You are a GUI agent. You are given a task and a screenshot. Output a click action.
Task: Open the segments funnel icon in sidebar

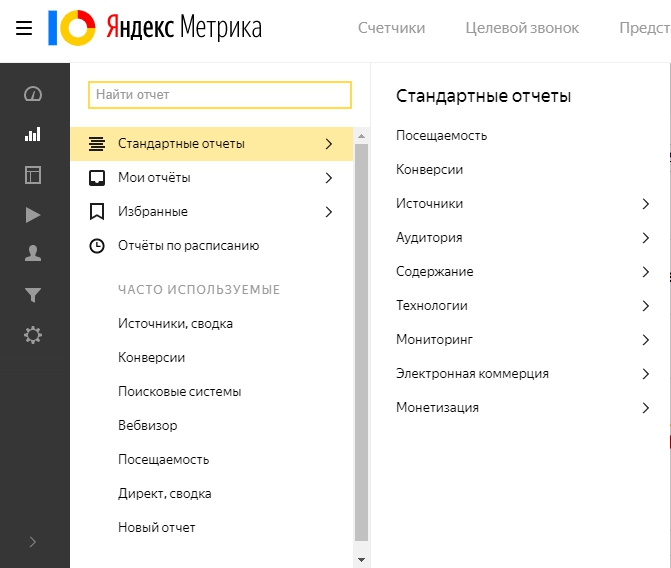click(33, 295)
